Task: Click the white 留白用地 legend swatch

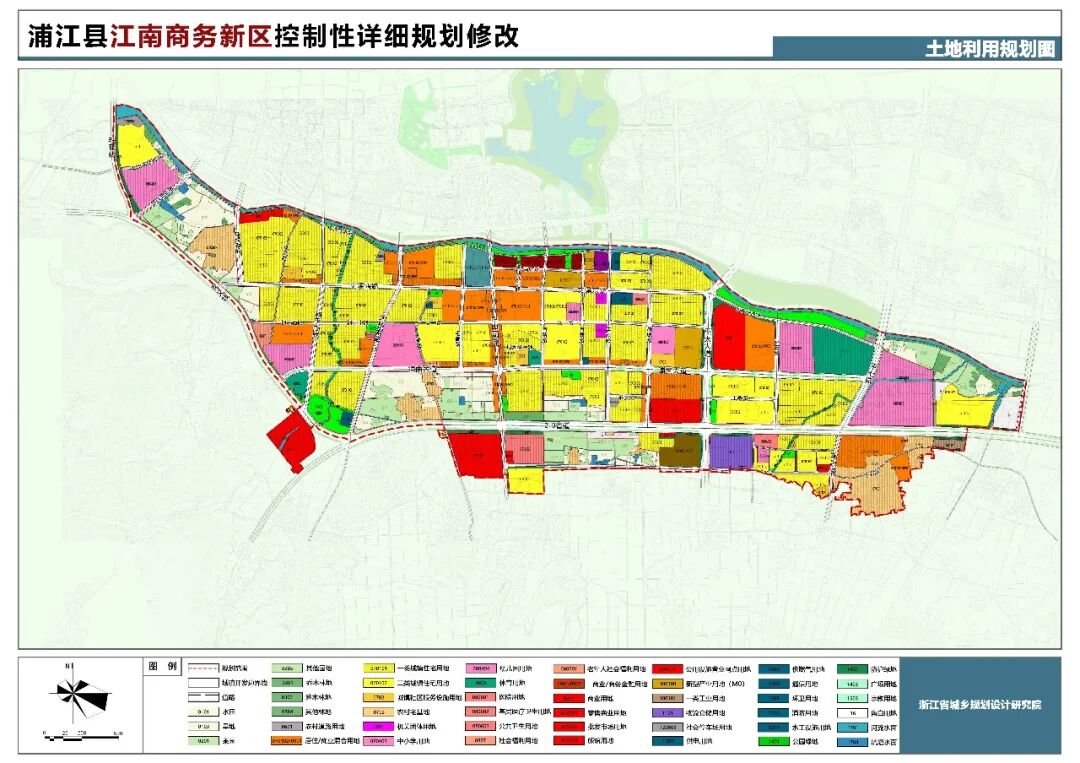Action: [x=851, y=712]
